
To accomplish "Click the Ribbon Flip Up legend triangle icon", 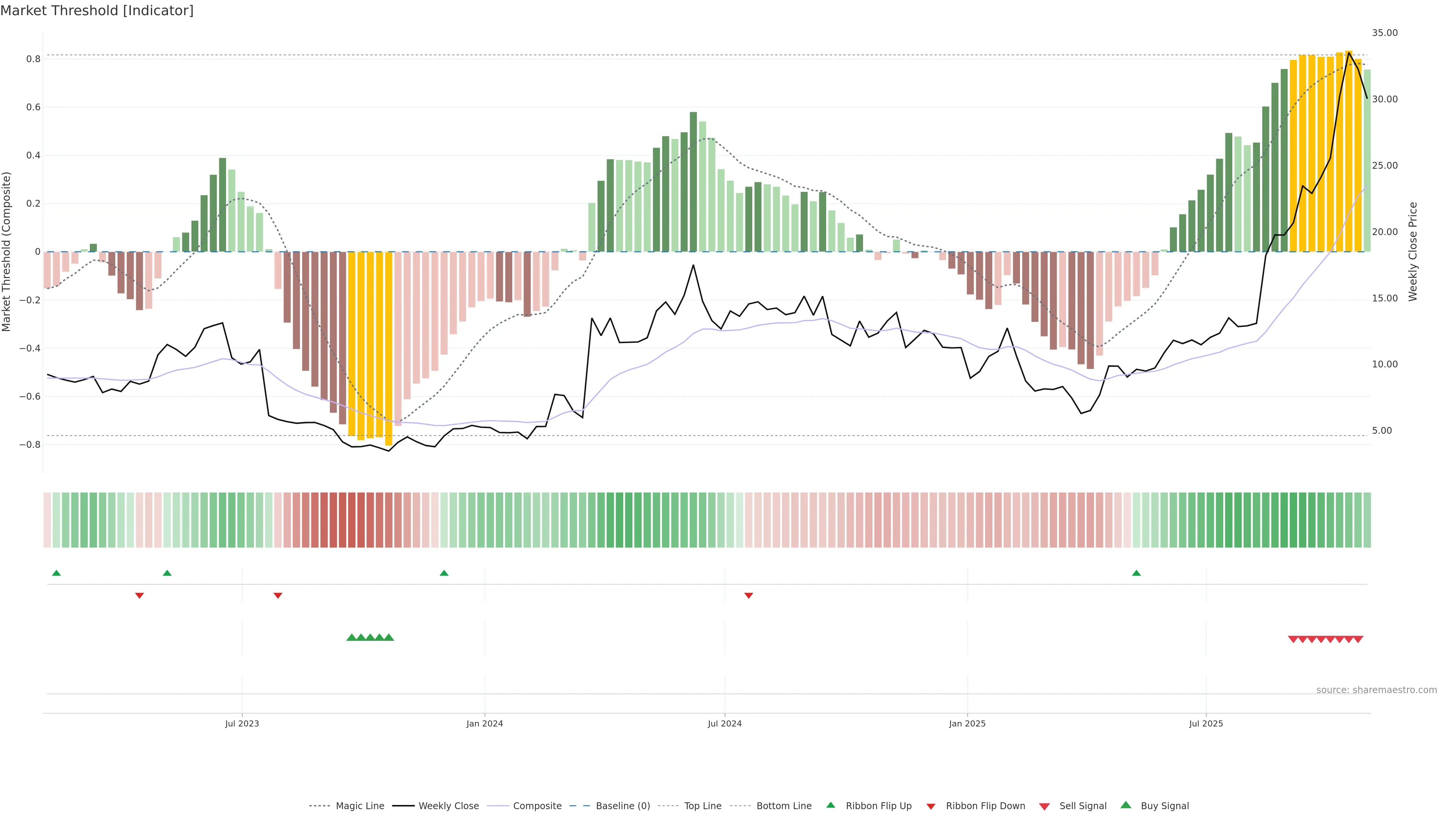I will click(830, 805).
